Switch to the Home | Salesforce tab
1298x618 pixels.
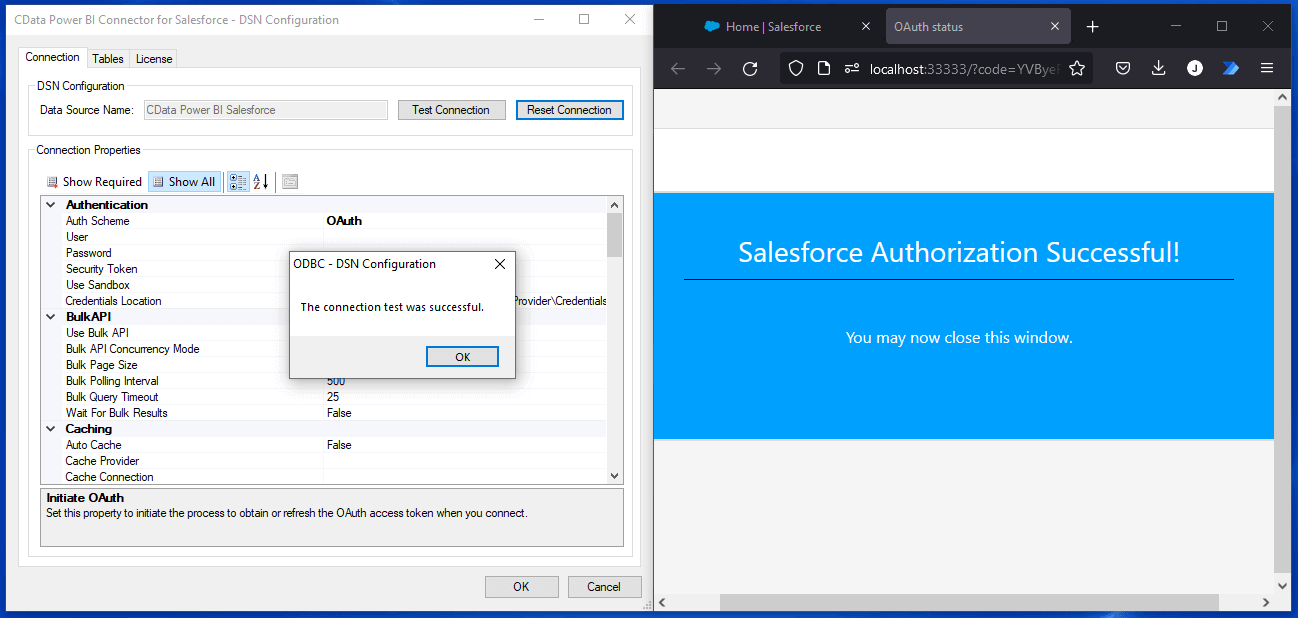point(774,27)
